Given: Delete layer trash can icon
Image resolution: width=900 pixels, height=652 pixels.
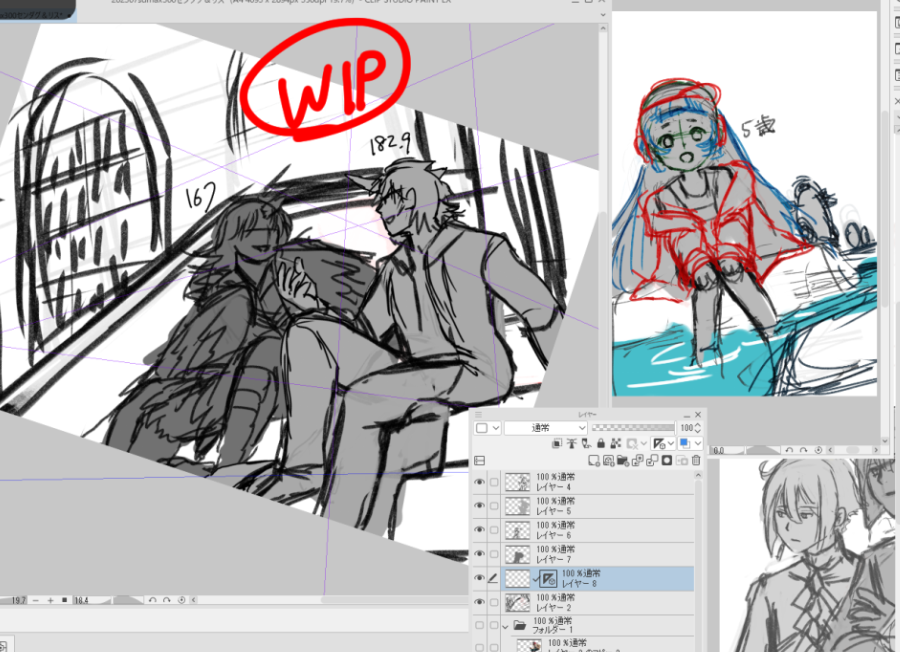Looking at the screenshot, I should point(696,460).
